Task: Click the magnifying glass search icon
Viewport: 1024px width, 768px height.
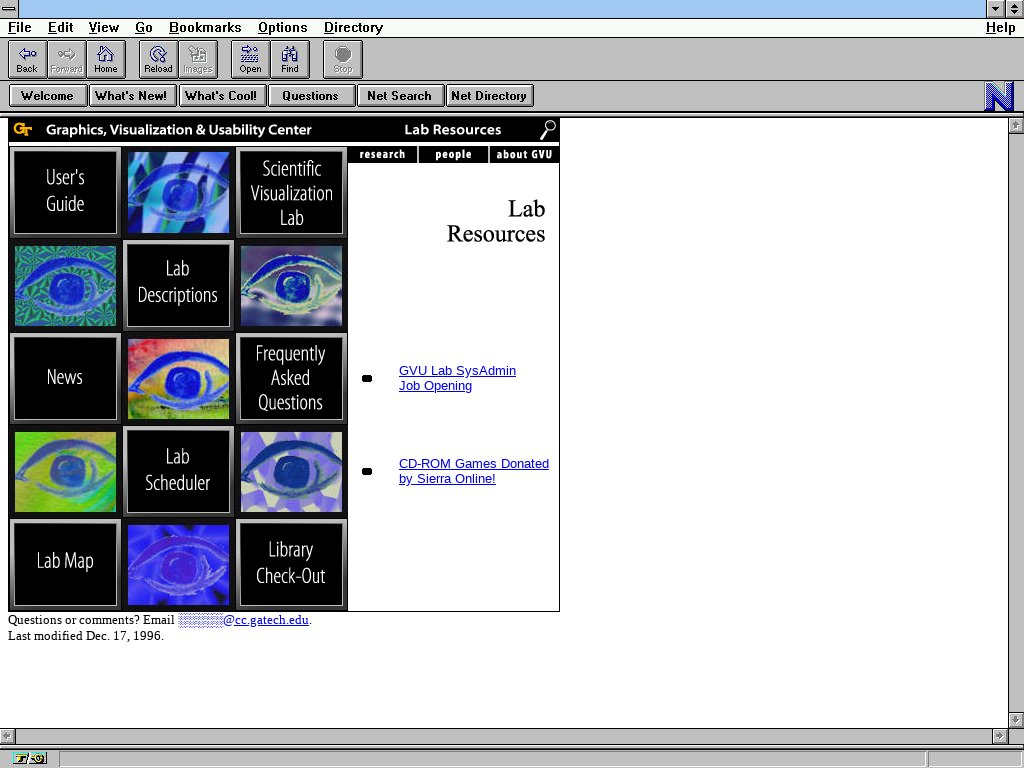Action: pyautogui.click(x=548, y=129)
